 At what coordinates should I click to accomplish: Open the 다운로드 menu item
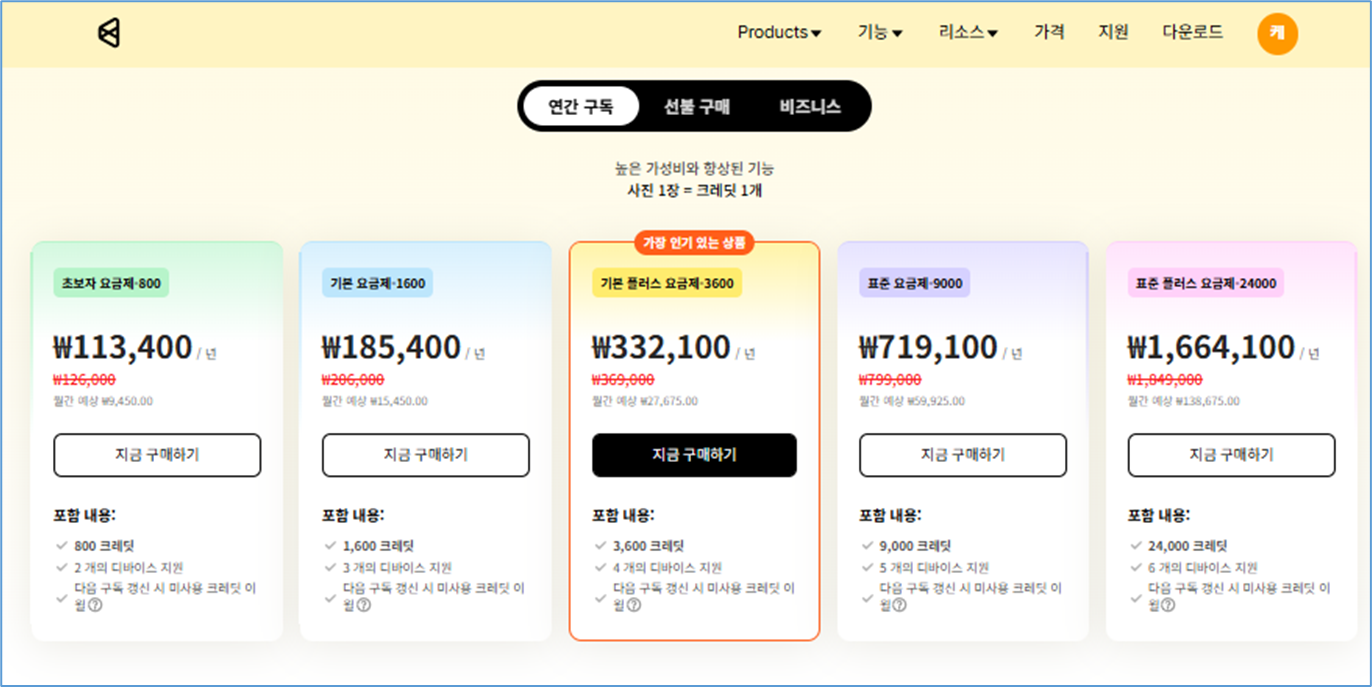click(x=1192, y=32)
